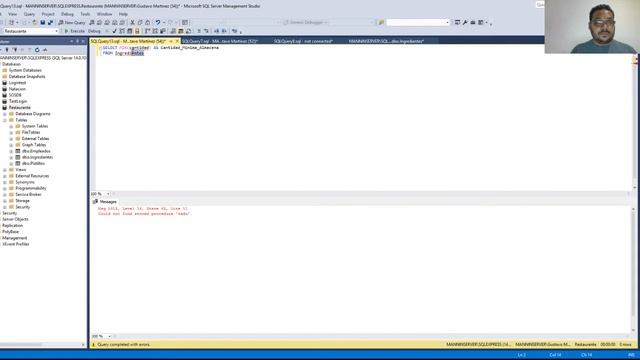Select the Messages results tab

pyautogui.click(x=105, y=202)
